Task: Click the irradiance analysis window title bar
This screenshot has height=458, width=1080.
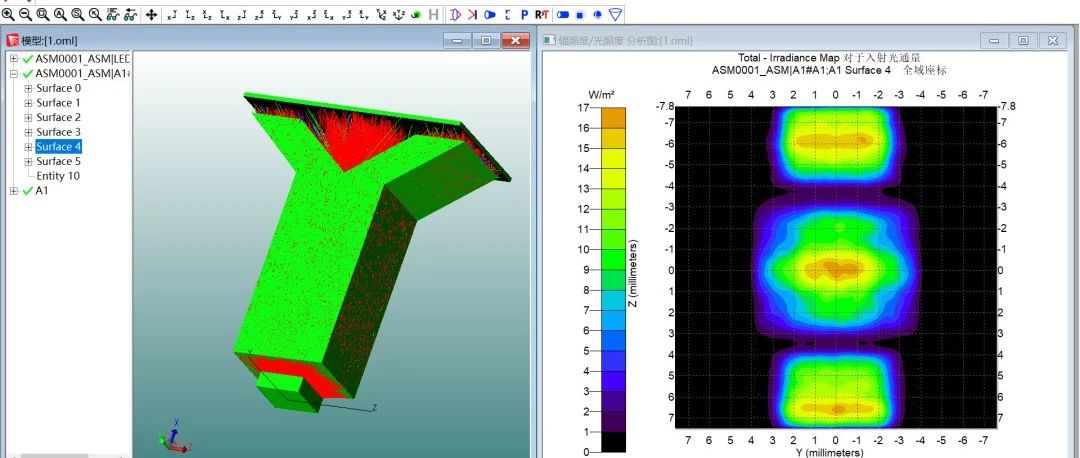Action: click(750, 40)
